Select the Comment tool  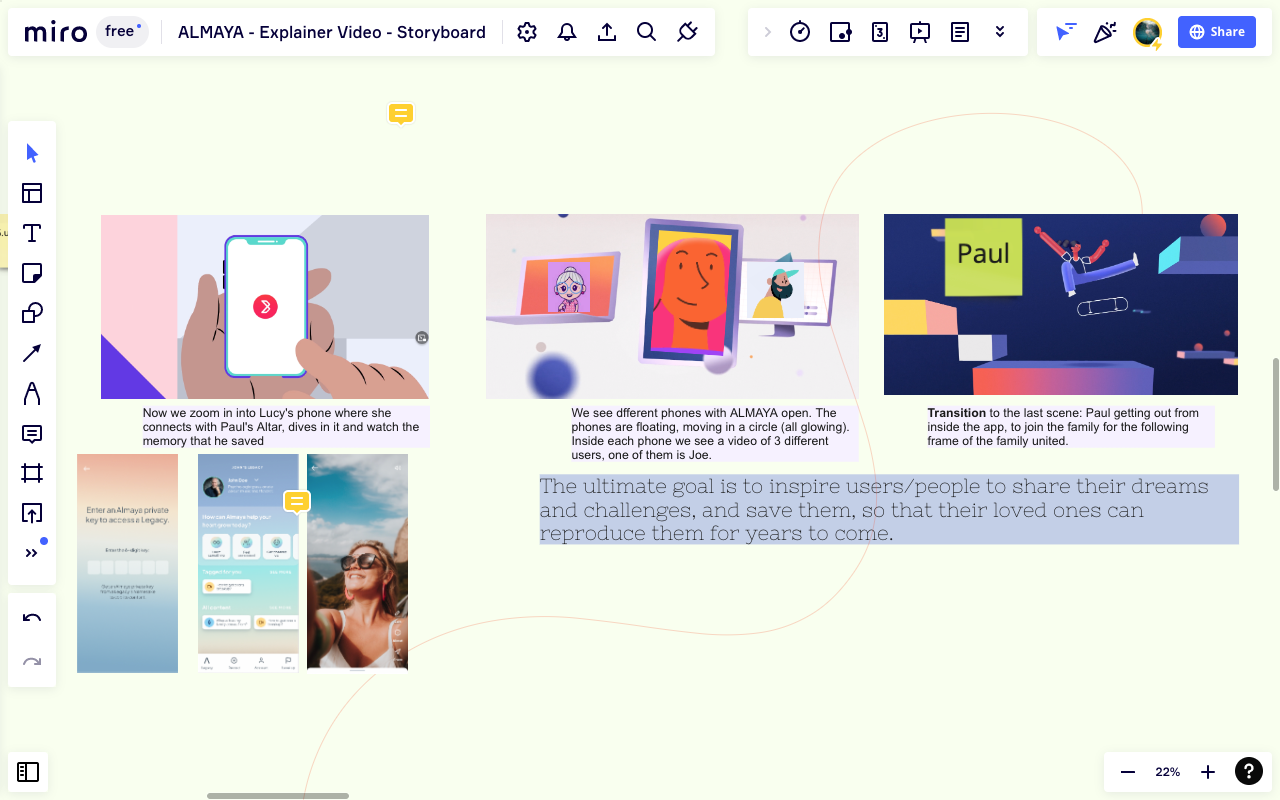point(32,433)
